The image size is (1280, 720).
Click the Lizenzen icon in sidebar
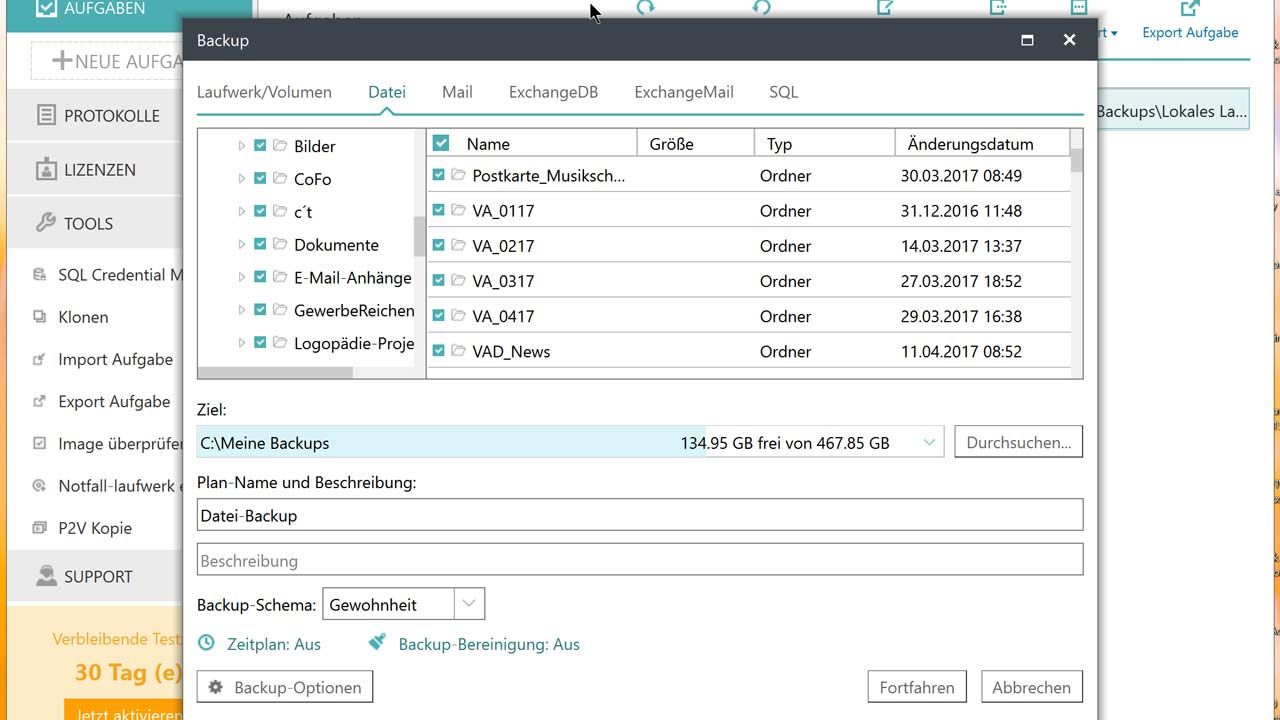[x=46, y=170]
